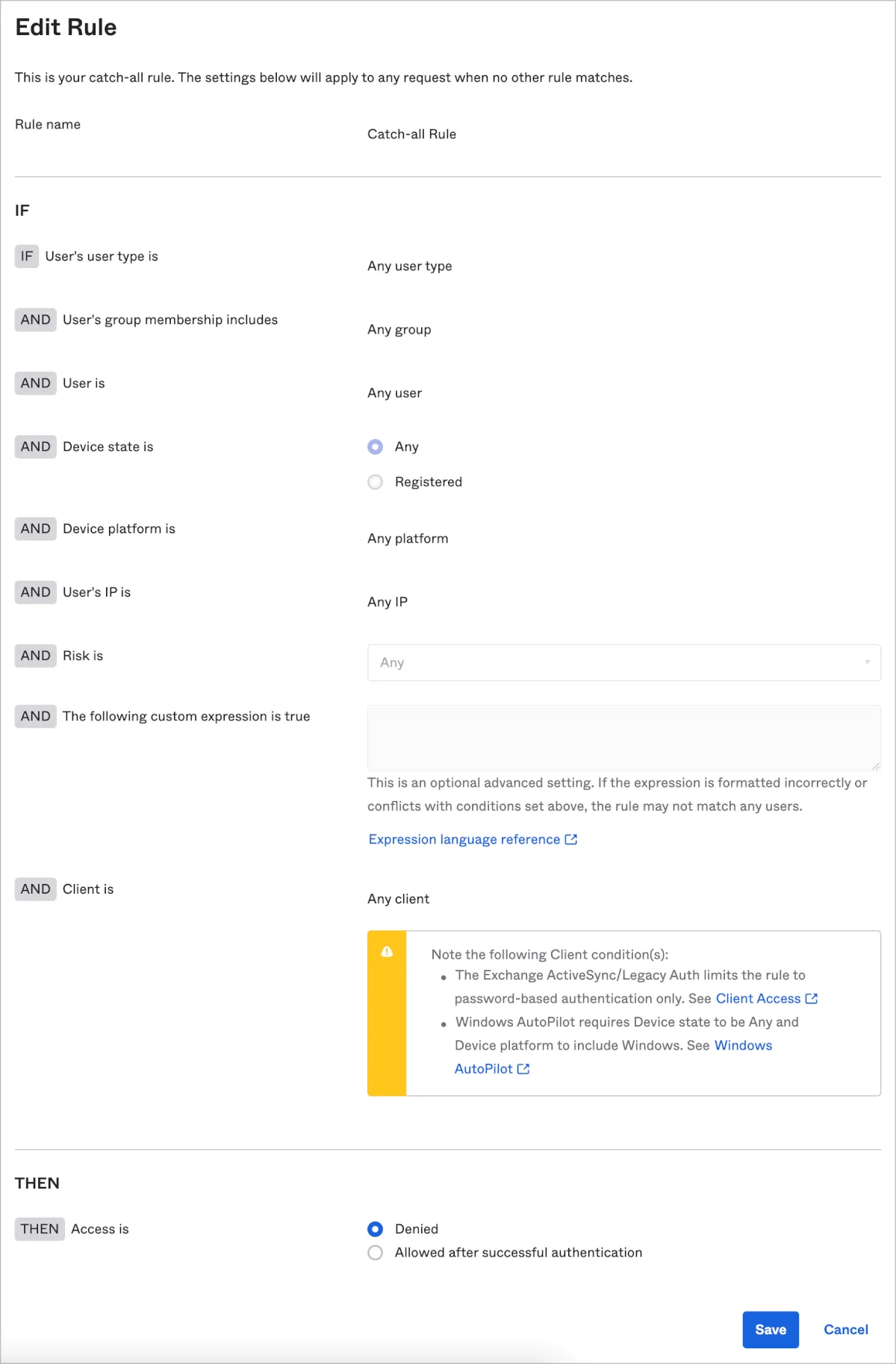Click external-link icon beside Expression language reference

tap(571, 839)
